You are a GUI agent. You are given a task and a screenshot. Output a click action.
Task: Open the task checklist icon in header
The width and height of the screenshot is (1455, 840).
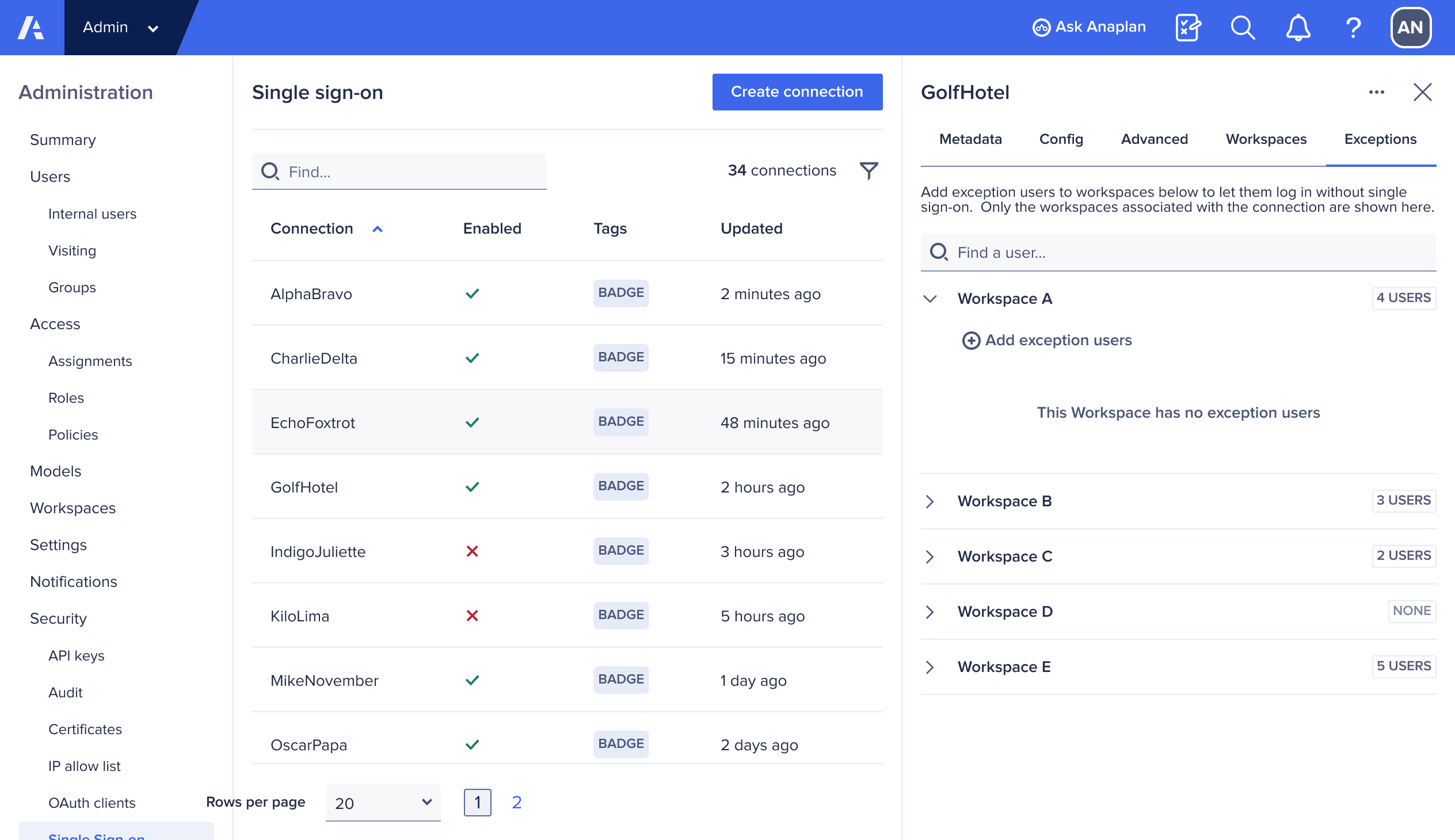pos(1188,27)
